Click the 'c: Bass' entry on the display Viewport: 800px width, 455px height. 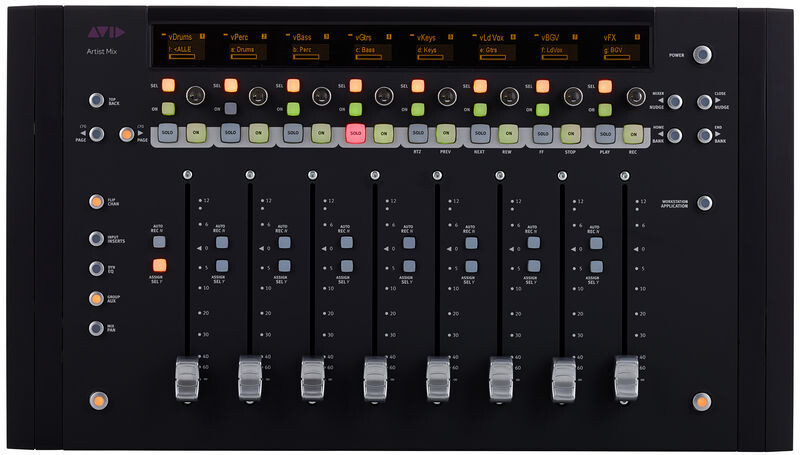click(367, 50)
